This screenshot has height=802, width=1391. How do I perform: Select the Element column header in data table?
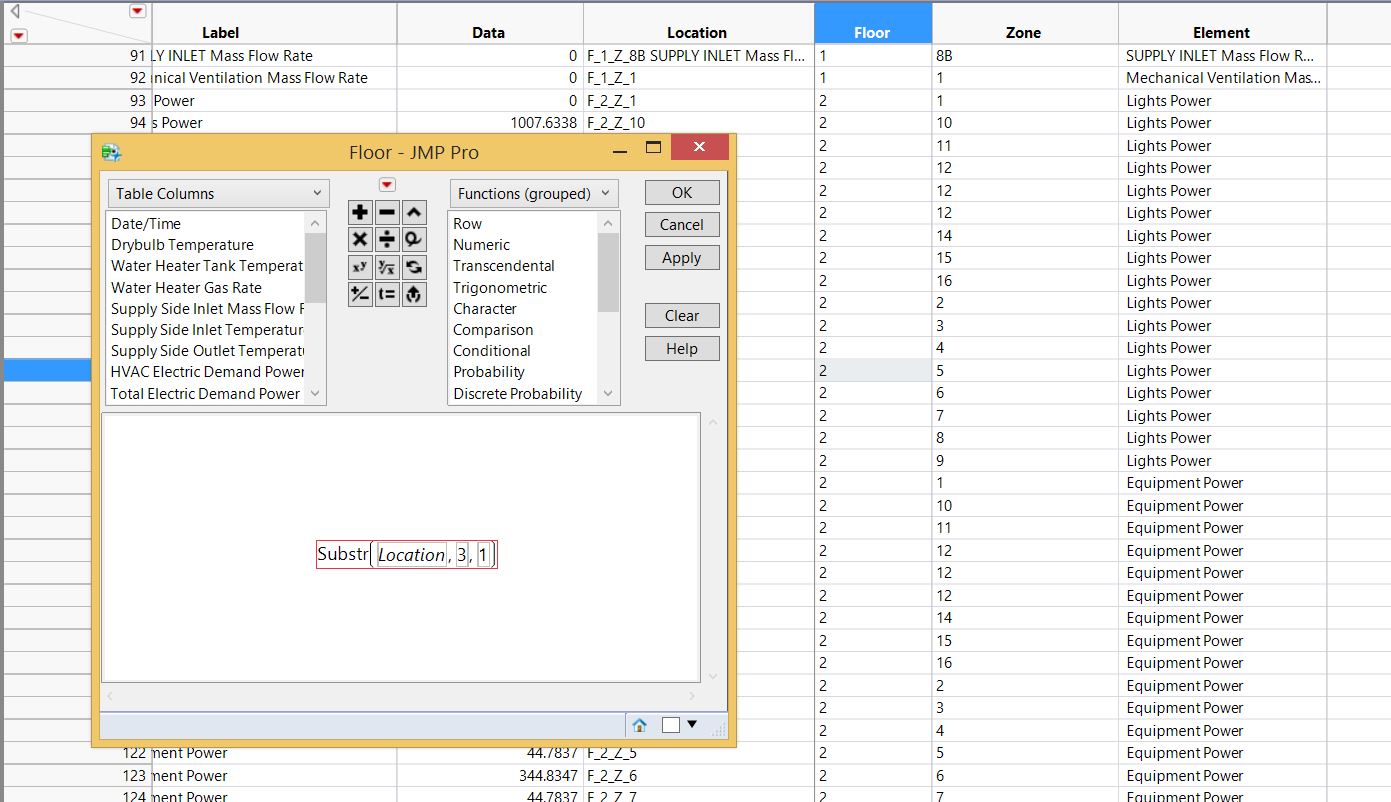coord(1221,23)
